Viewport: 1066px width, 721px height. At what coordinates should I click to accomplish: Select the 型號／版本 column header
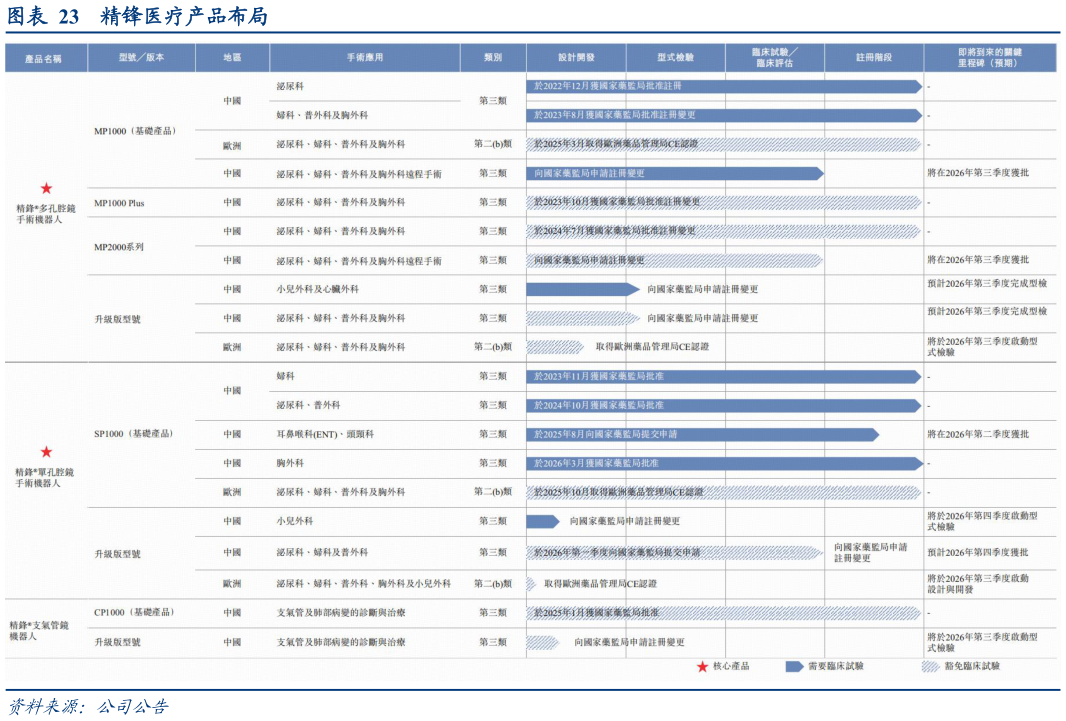click(x=141, y=58)
